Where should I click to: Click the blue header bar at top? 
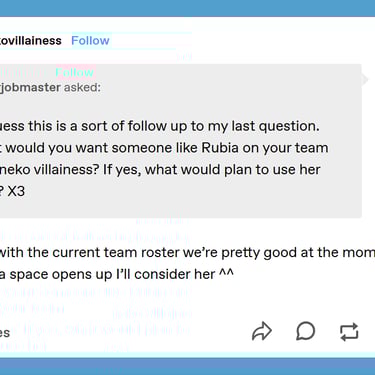[x=187, y=8]
